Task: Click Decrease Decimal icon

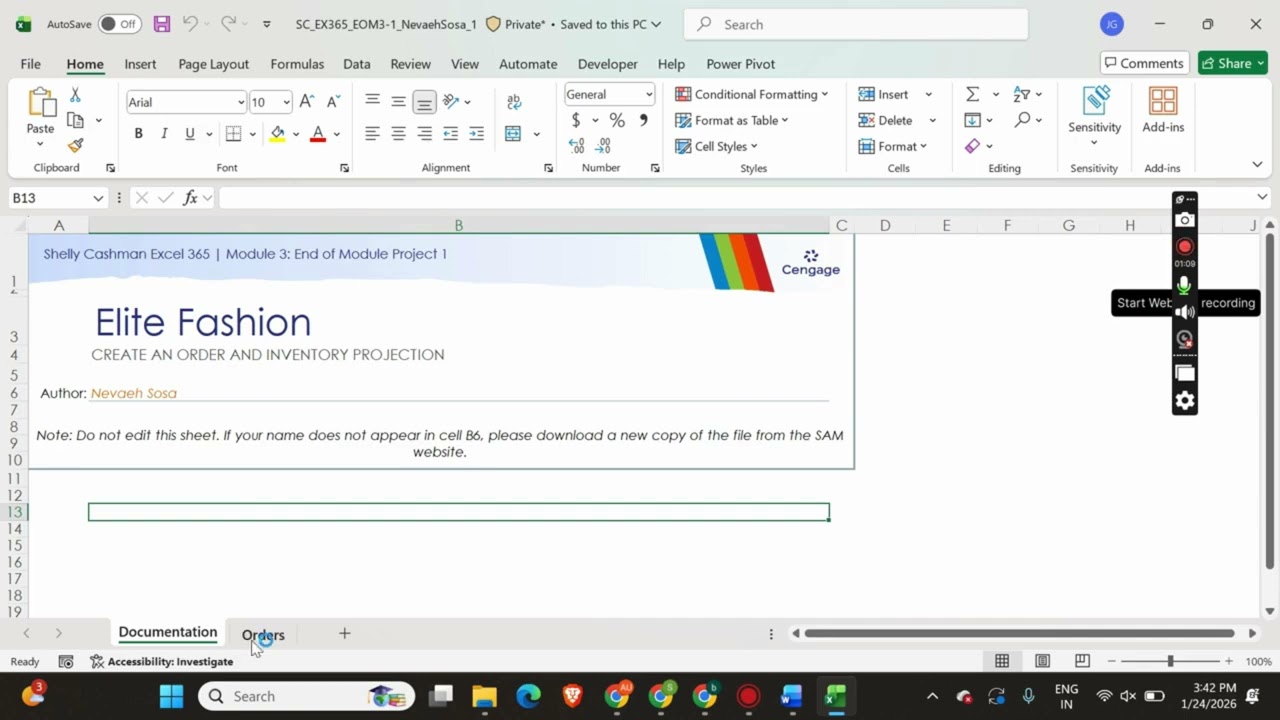Action: (x=603, y=146)
